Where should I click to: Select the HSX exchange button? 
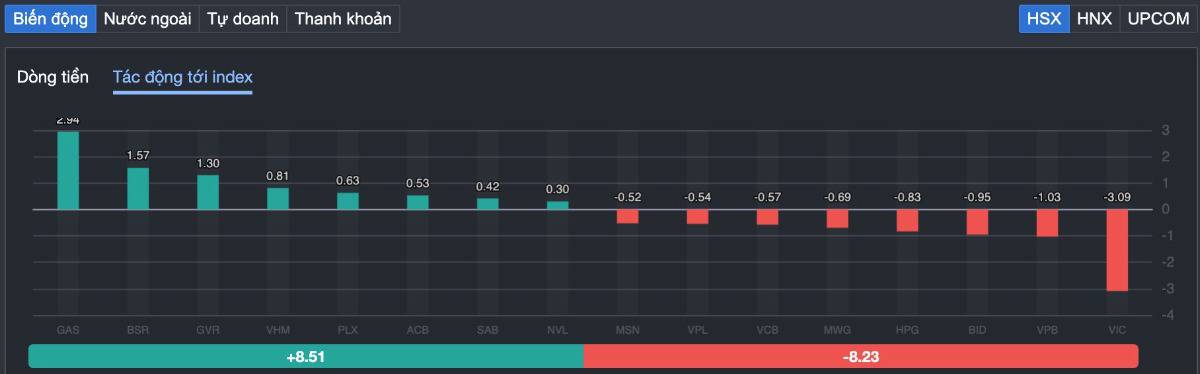1044,18
